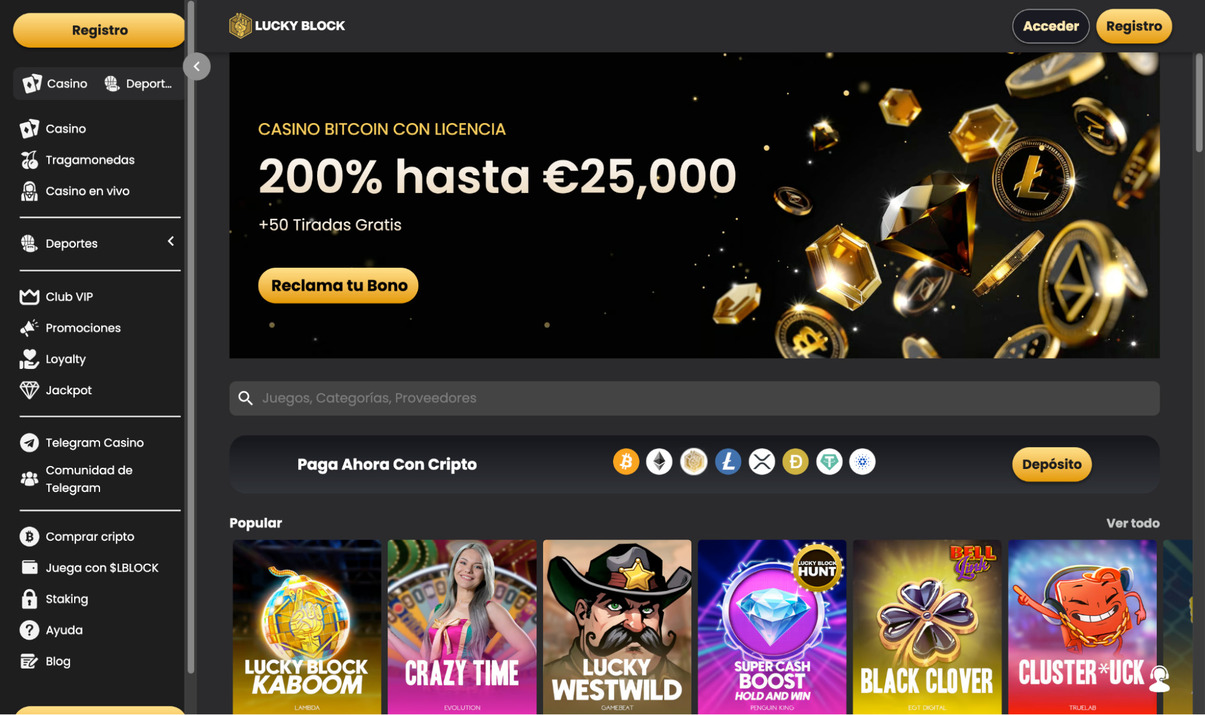Image resolution: width=1205 pixels, height=715 pixels.
Task: Click the Bitcoin crypto payment icon
Action: (x=626, y=462)
